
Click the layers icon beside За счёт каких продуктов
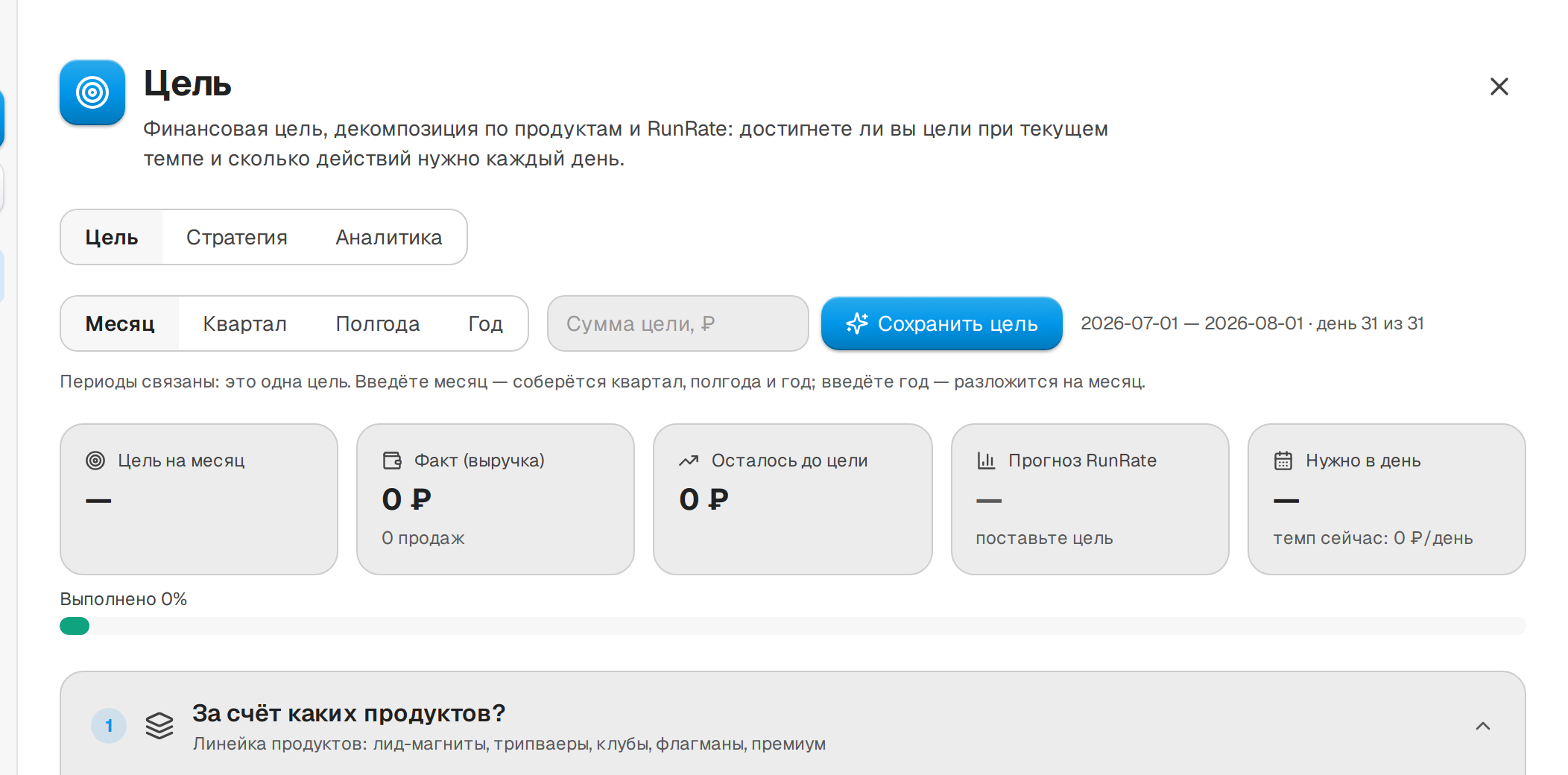159,726
